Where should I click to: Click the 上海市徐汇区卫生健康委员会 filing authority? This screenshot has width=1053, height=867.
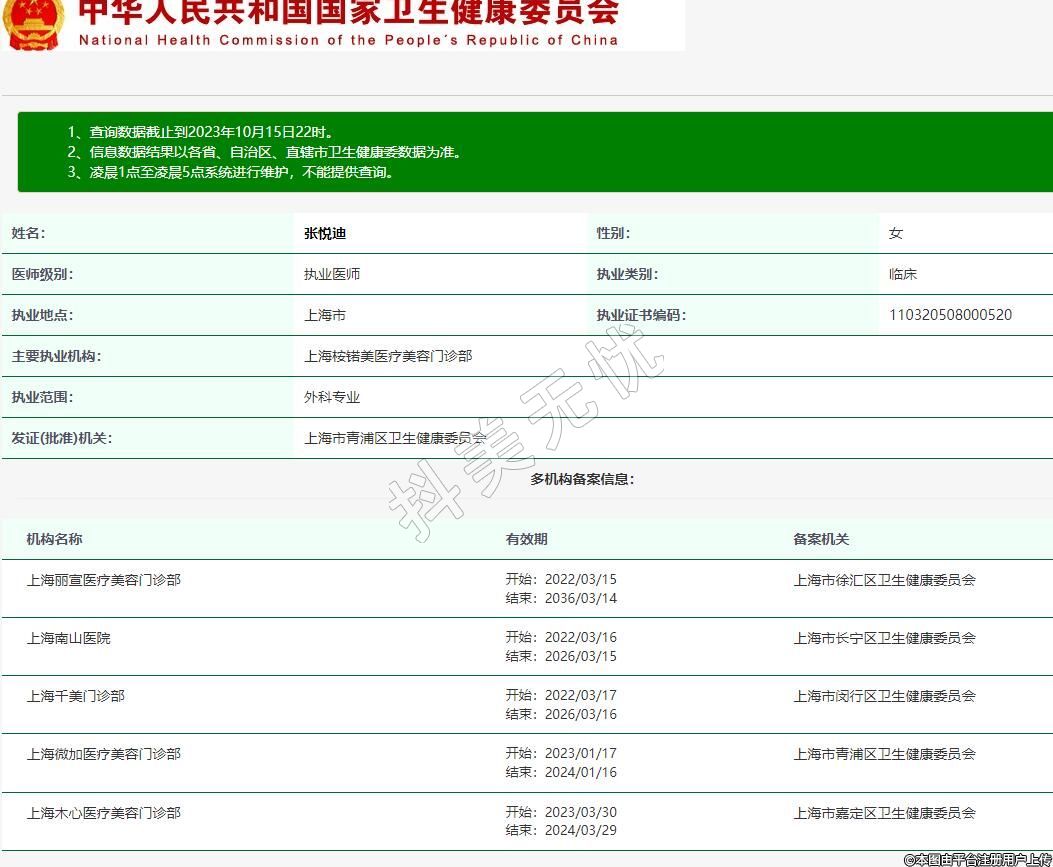point(884,580)
